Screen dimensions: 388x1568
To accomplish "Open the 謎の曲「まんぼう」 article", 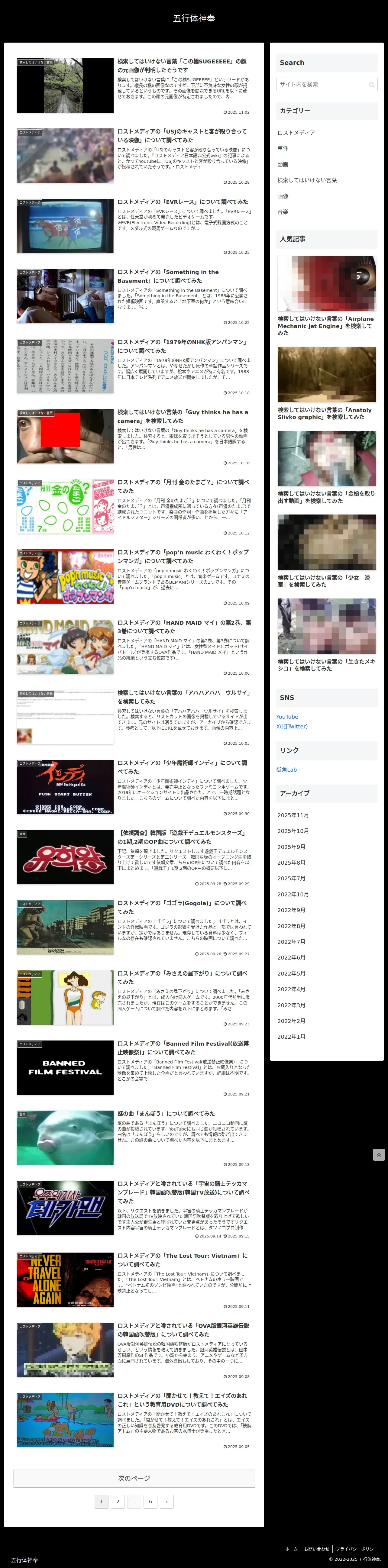I will 166,1113.
